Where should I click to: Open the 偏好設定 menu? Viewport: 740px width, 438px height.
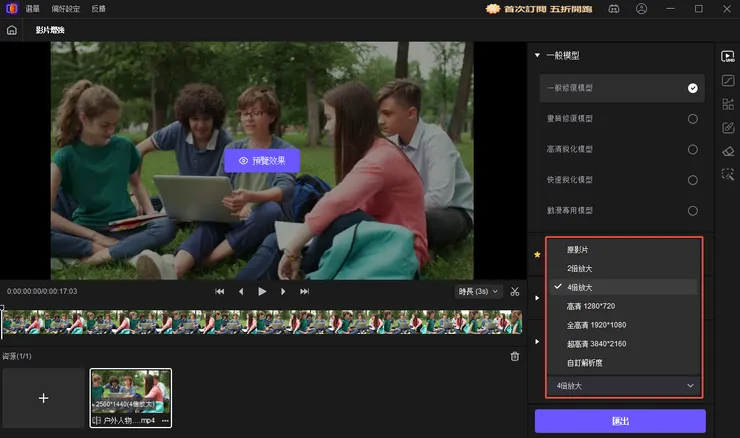[x=66, y=9]
